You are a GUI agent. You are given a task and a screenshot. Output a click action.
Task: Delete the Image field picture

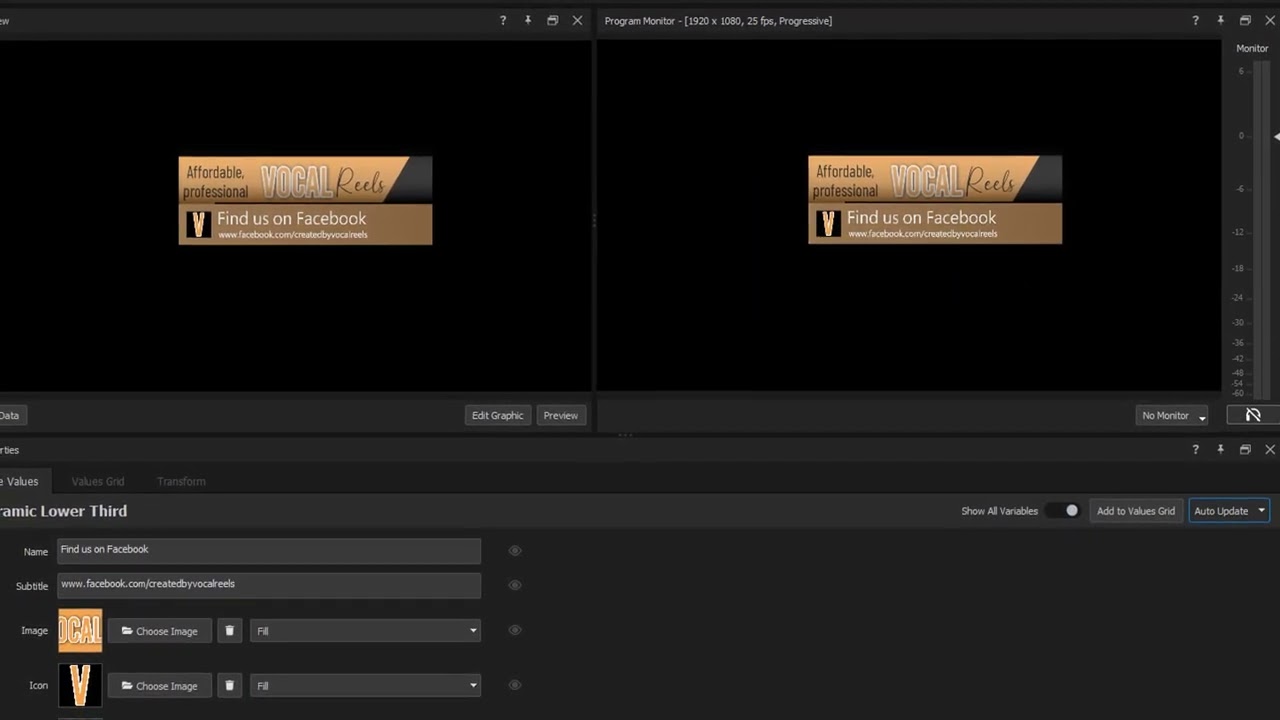[229, 631]
